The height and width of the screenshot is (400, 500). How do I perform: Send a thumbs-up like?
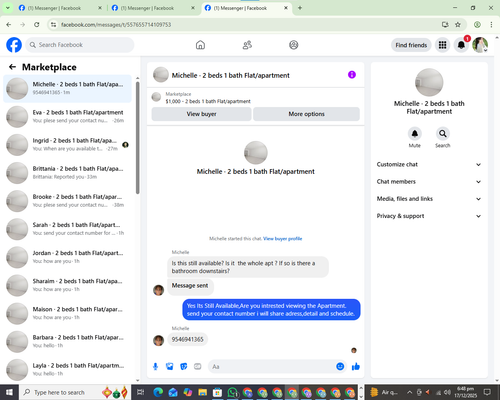356,367
